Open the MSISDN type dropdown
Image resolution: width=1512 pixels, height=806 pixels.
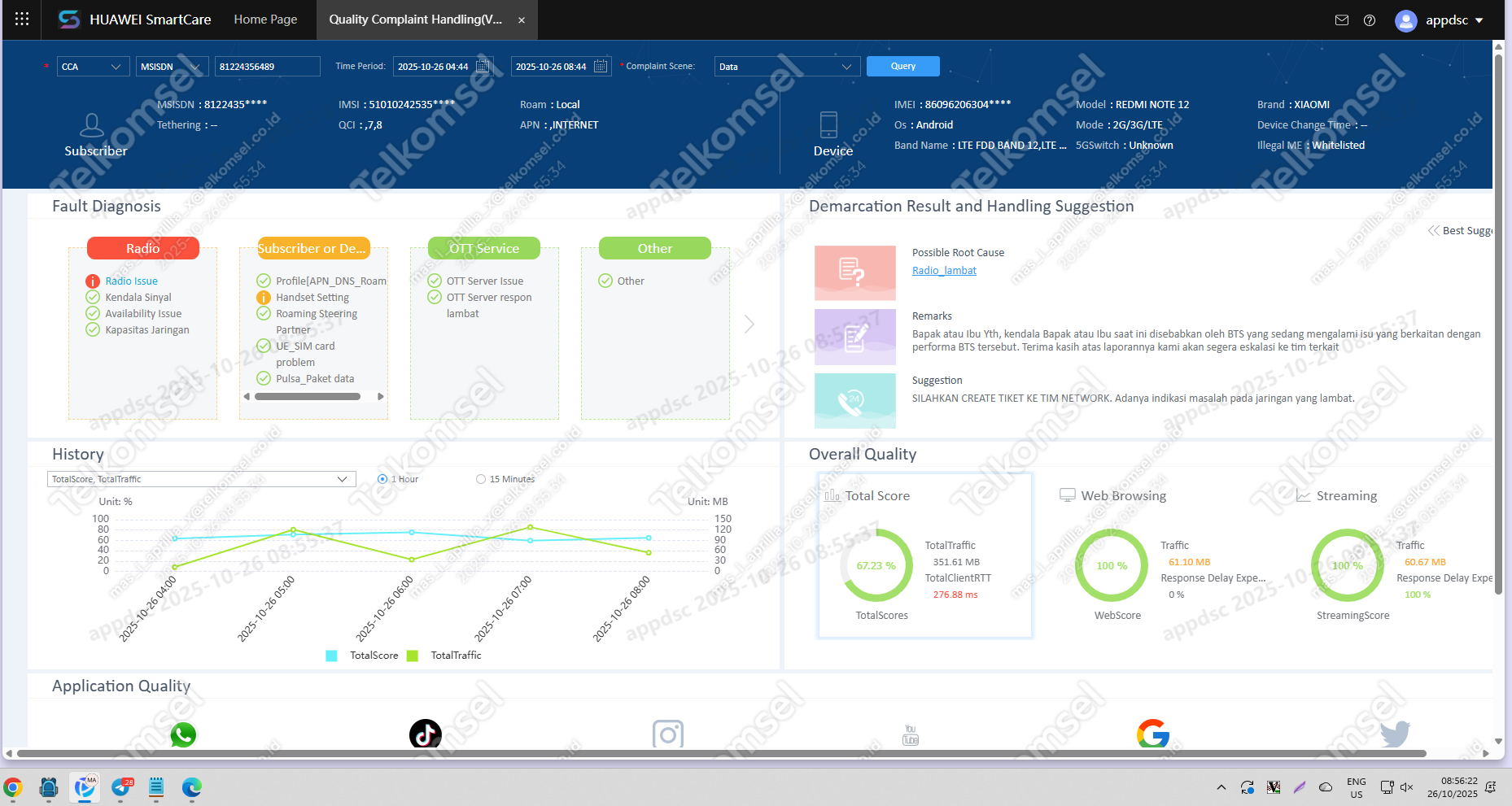coord(172,67)
